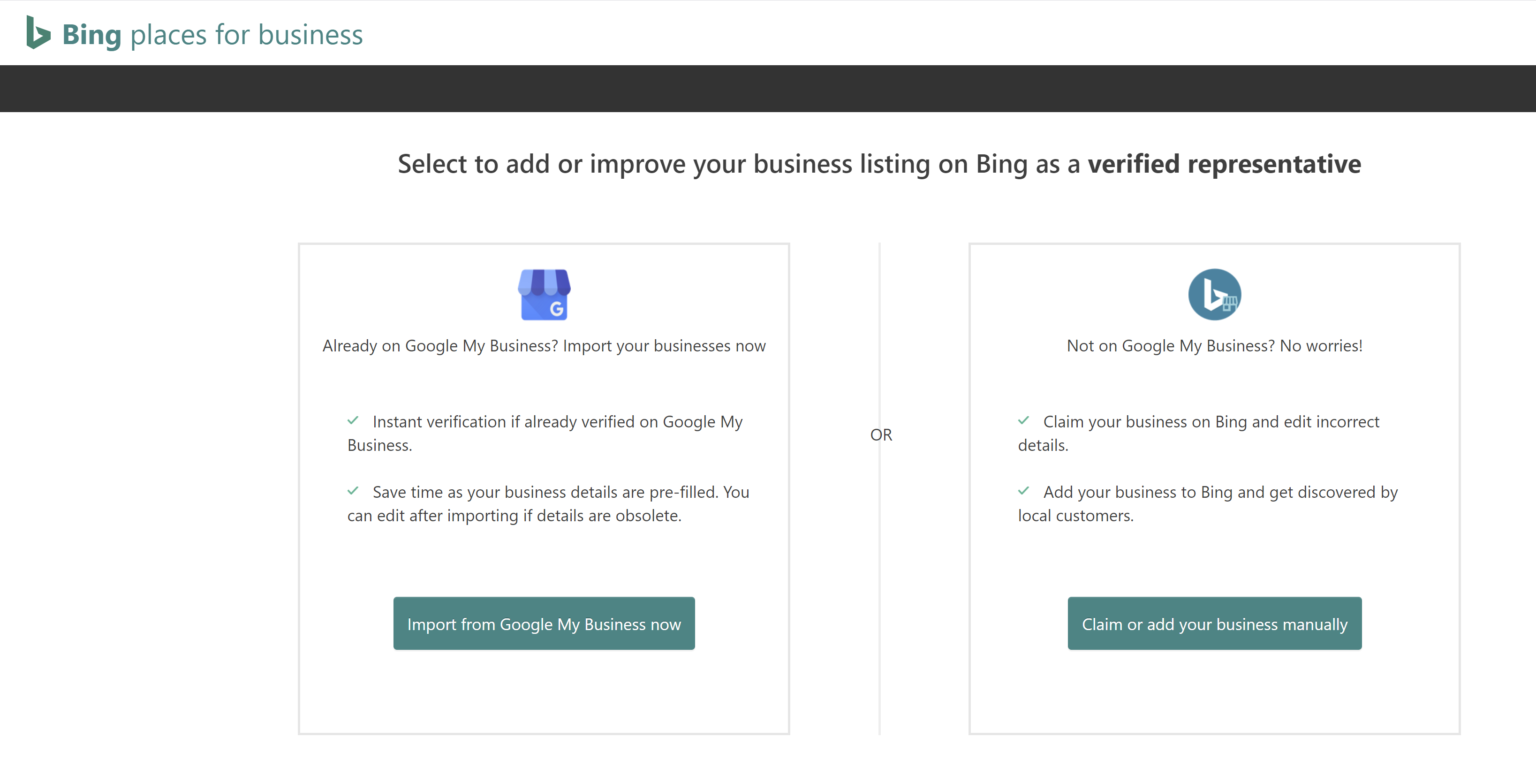Click the Bing logo in the header
The height and width of the screenshot is (776, 1536).
(36, 31)
